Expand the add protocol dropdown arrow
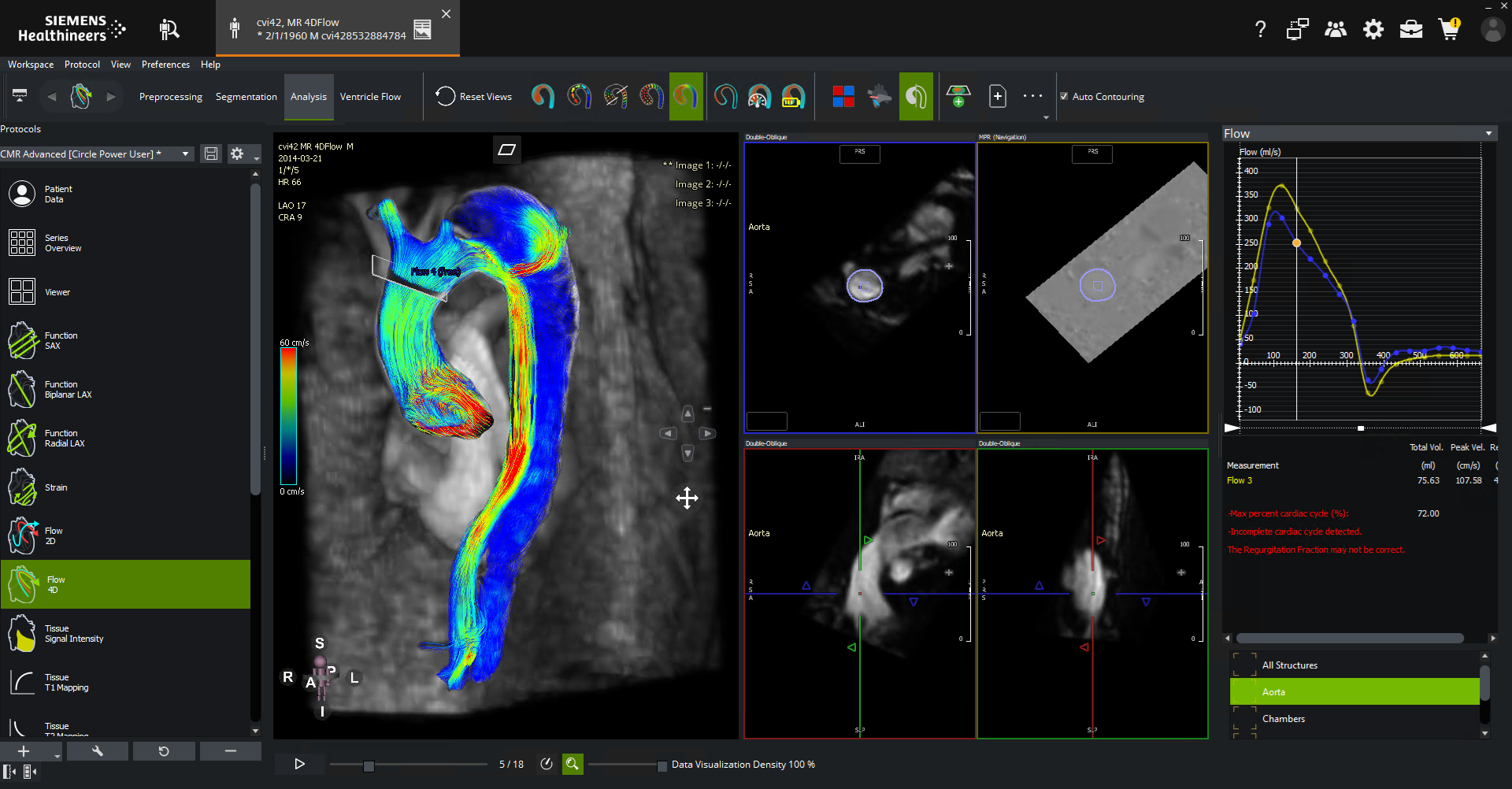Image resolution: width=1512 pixels, height=789 pixels. point(57,756)
